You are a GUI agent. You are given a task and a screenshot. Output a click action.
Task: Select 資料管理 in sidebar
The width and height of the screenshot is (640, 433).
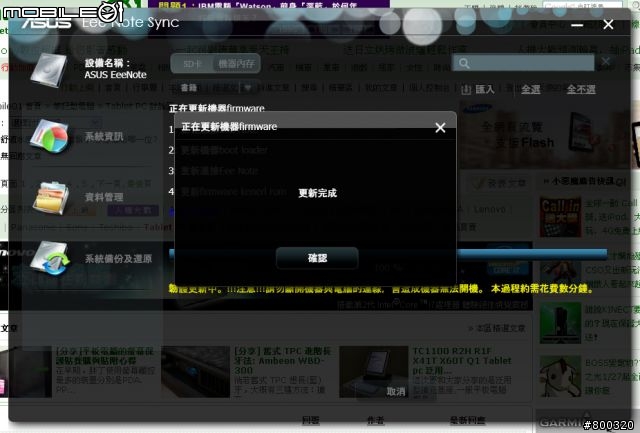[104, 198]
